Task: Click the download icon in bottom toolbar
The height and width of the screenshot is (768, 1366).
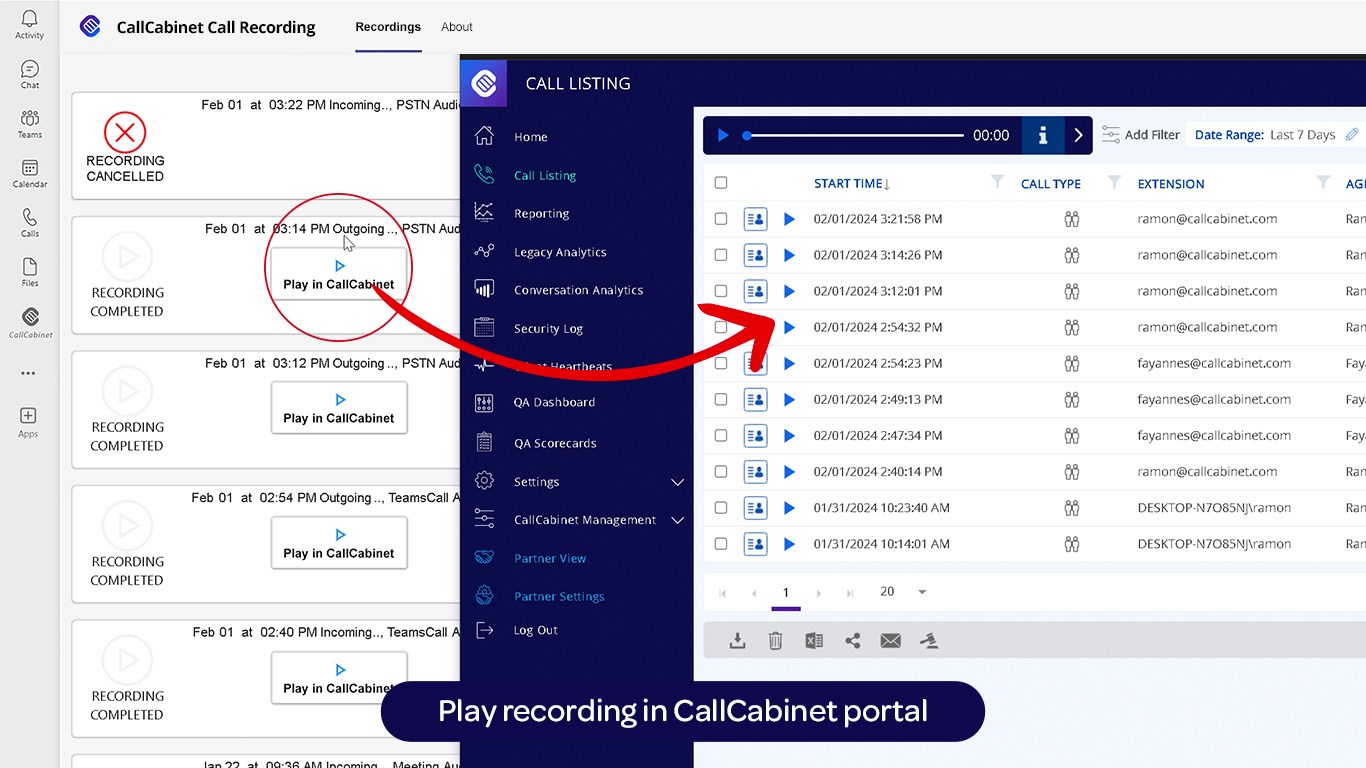Action: (x=738, y=641)
